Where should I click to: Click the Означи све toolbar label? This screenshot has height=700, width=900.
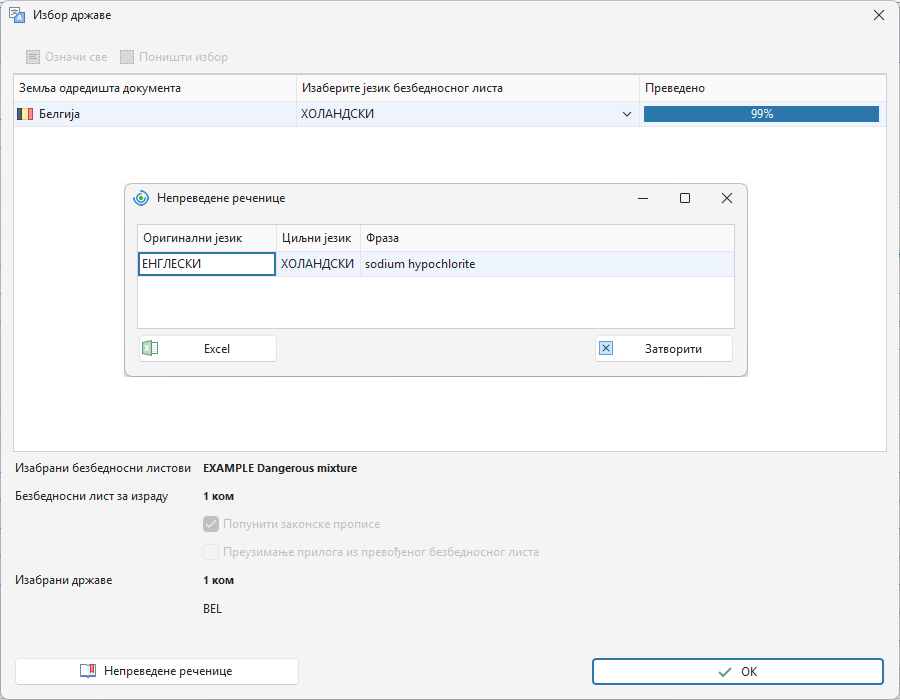(76, 57)
